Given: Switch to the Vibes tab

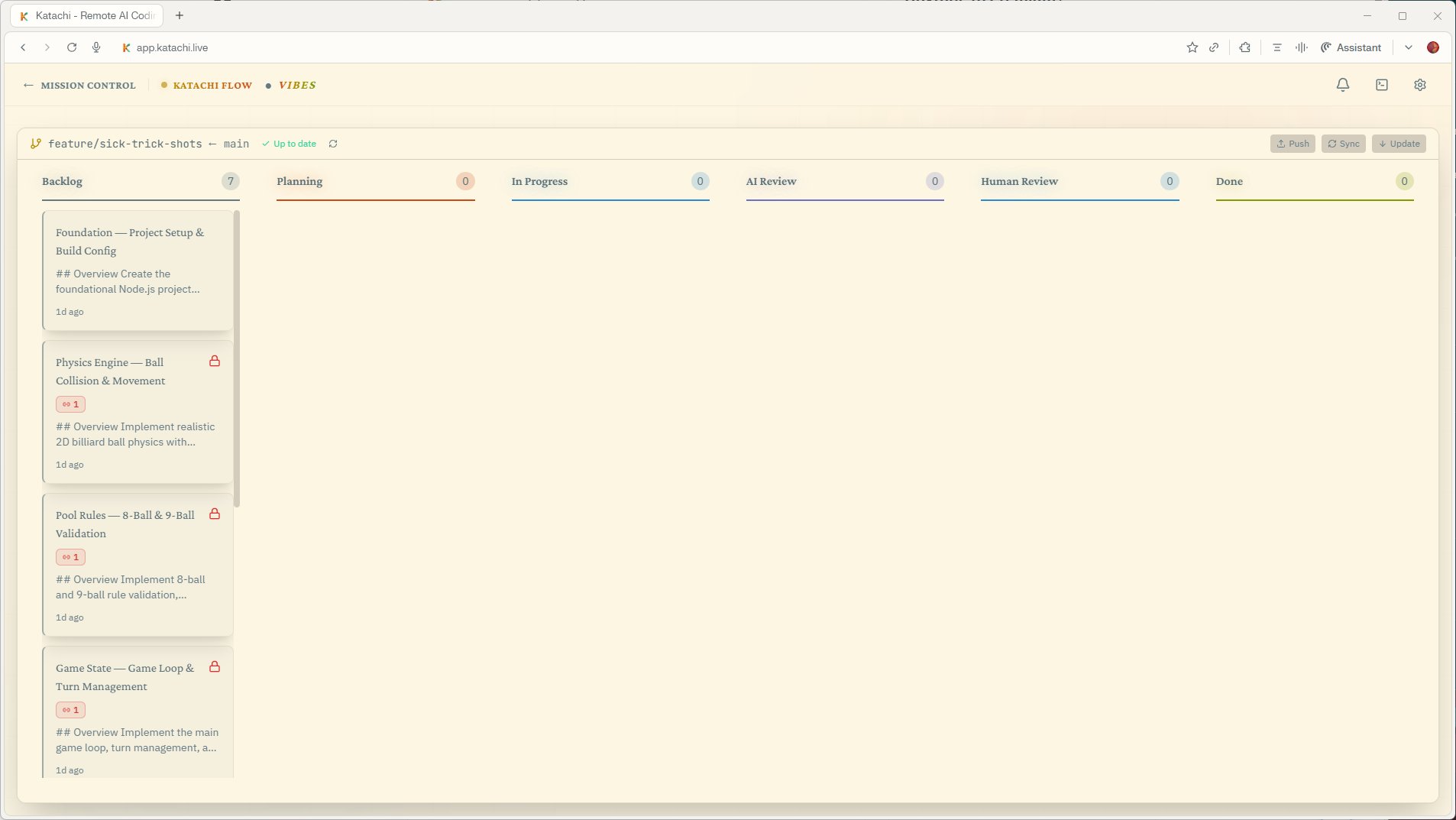Looking at the screenshot, I should pos(297,85).
